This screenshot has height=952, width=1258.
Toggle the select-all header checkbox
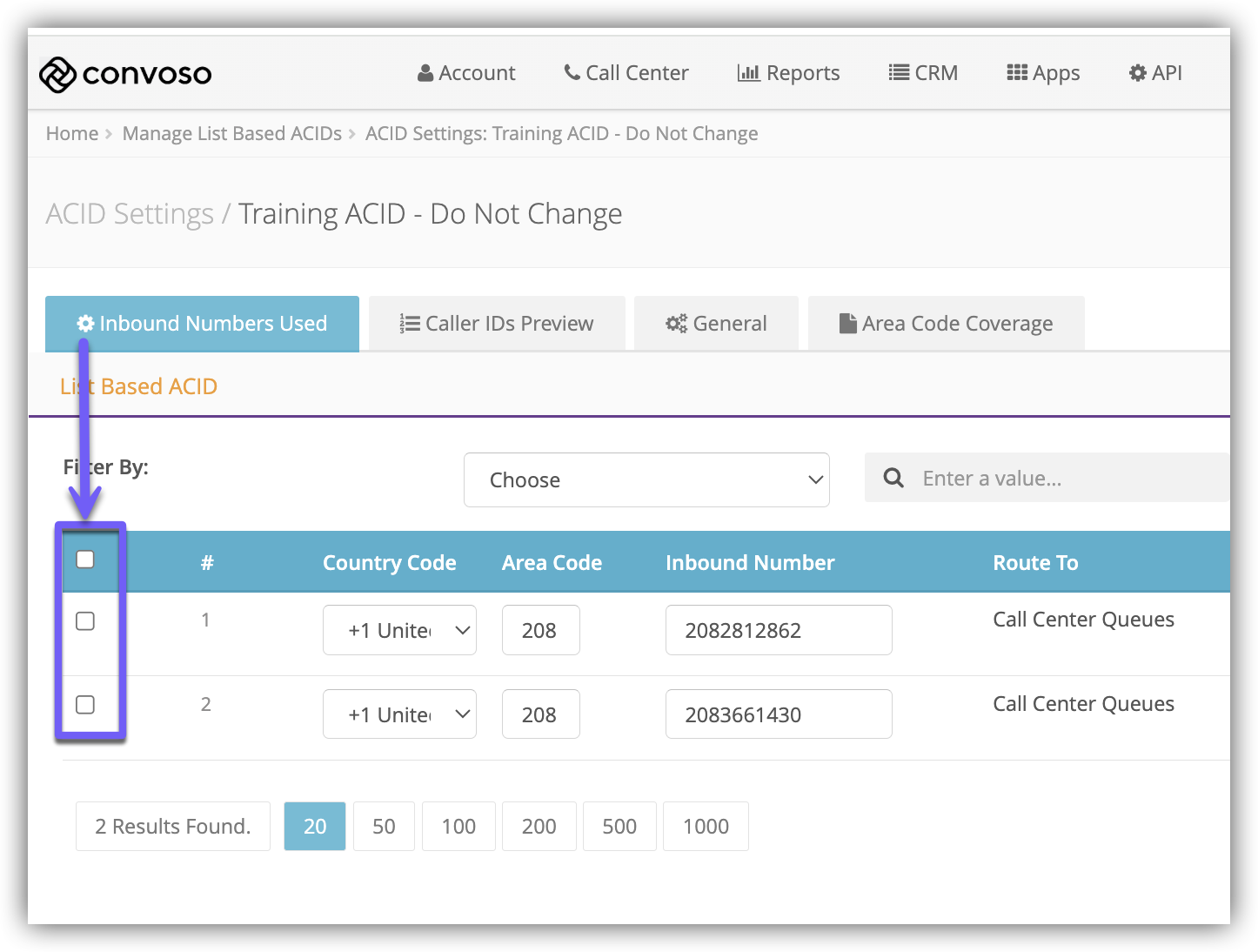[x=85, y=560]
